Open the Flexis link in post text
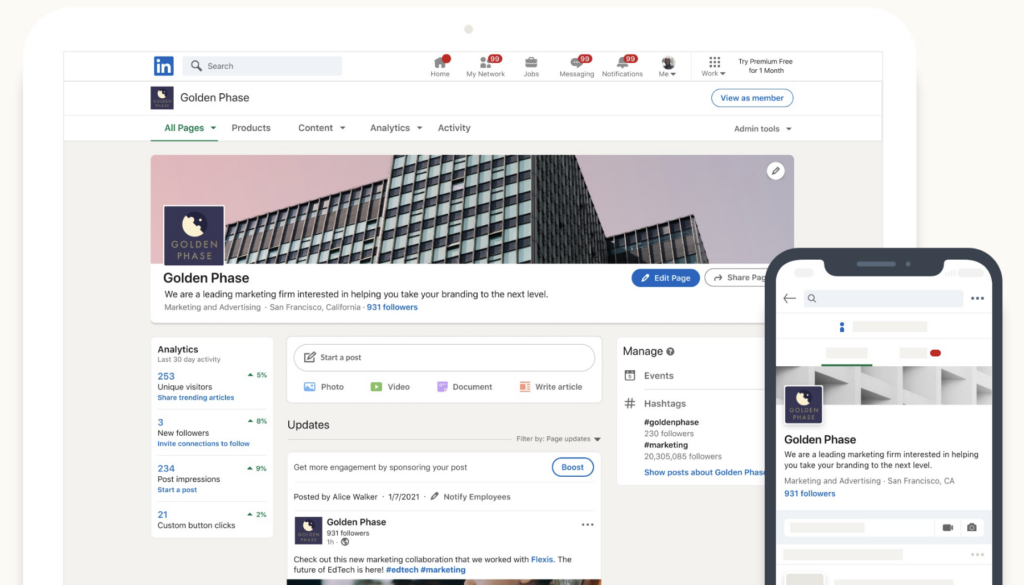The height and width of the screenshot is (585, 1024). point(542,560)
